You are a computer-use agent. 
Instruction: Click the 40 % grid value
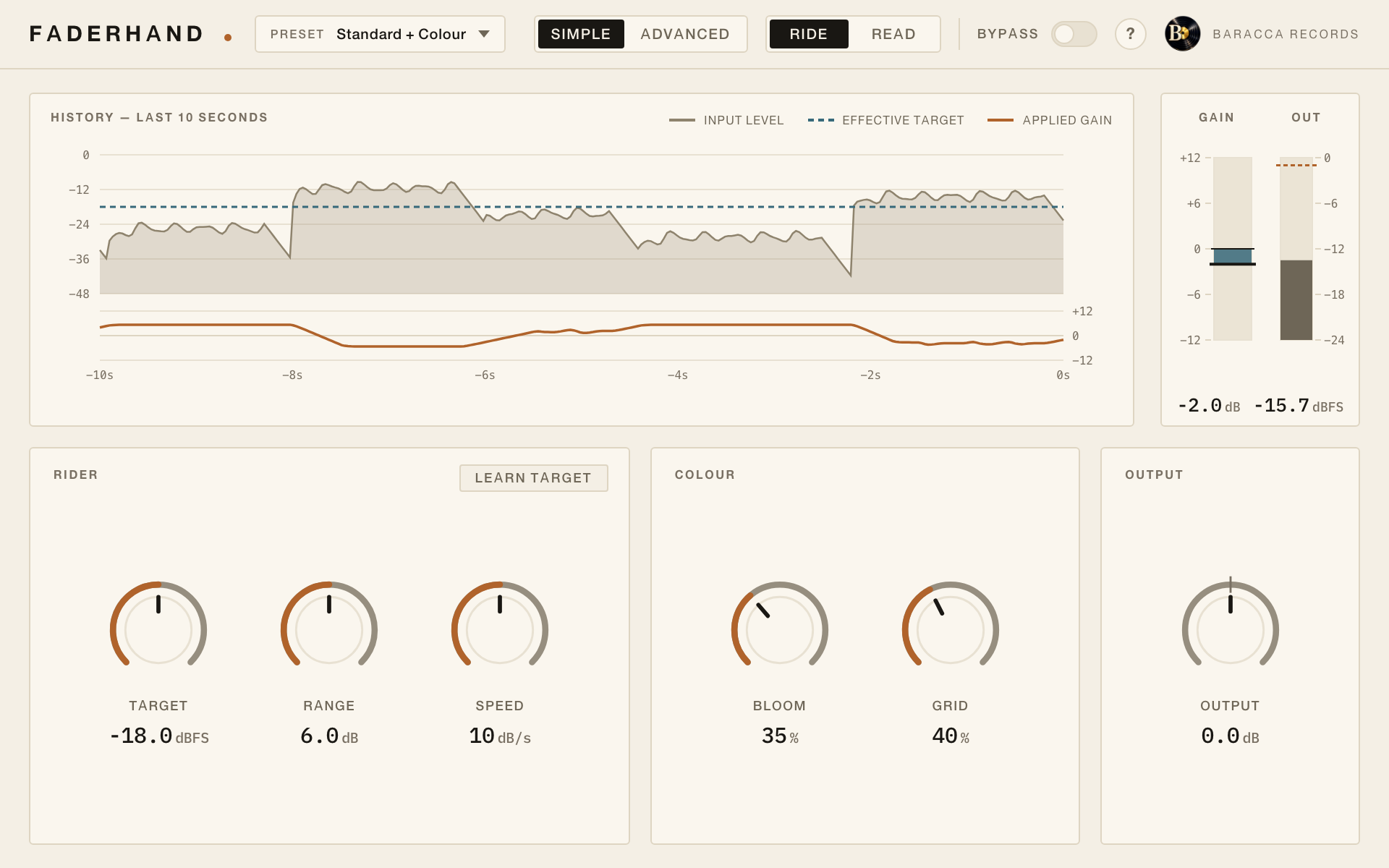click(951, 736)
